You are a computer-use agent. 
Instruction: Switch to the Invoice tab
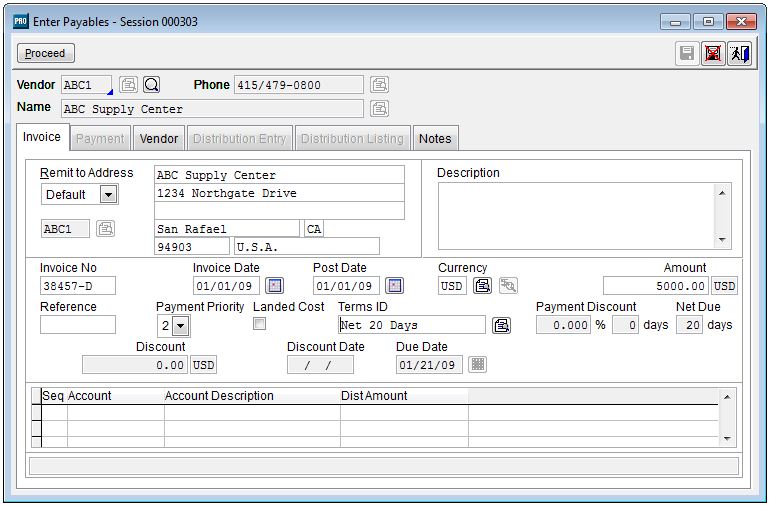[x=42, y=137]
